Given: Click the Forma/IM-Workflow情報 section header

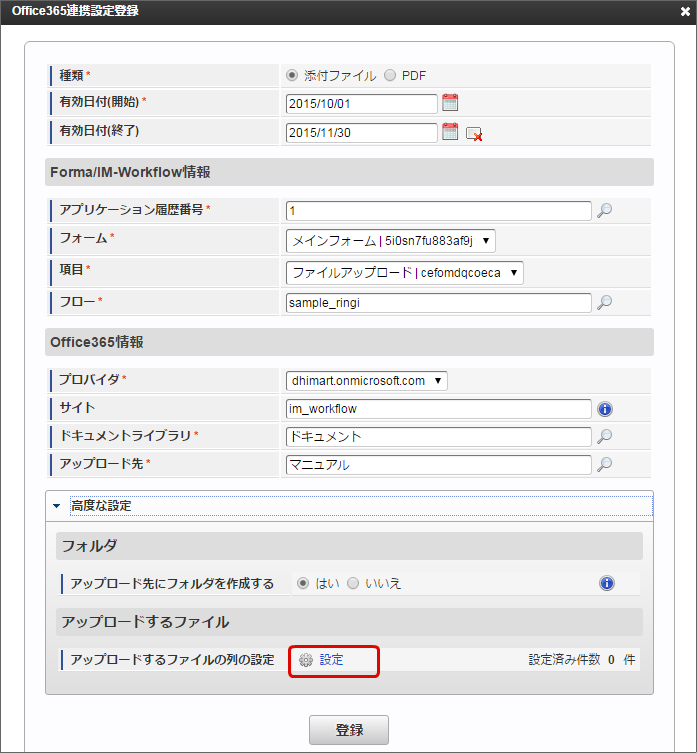Looking at the screenshot, I should (349, 172).
